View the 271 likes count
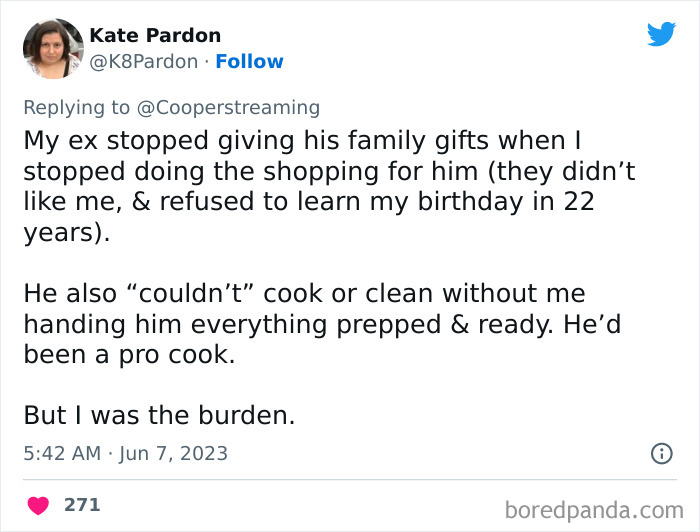 tap(82, 505)
